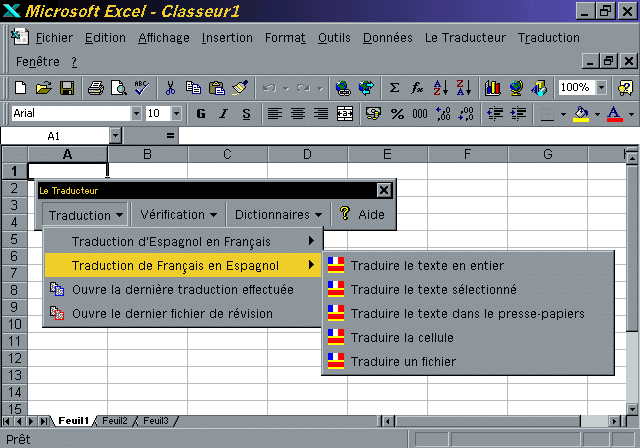This screenshot has height=448, width=640.
Task: Toggle center alignment
Action: tap(298, 113)
